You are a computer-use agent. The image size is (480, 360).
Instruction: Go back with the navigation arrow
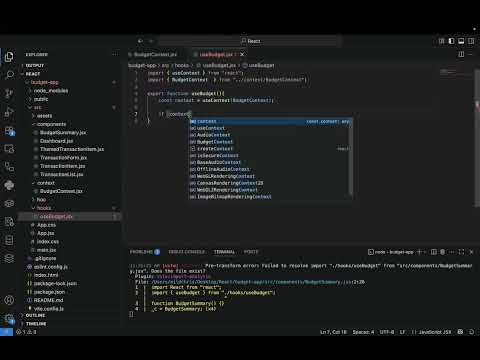coord(140,41)
